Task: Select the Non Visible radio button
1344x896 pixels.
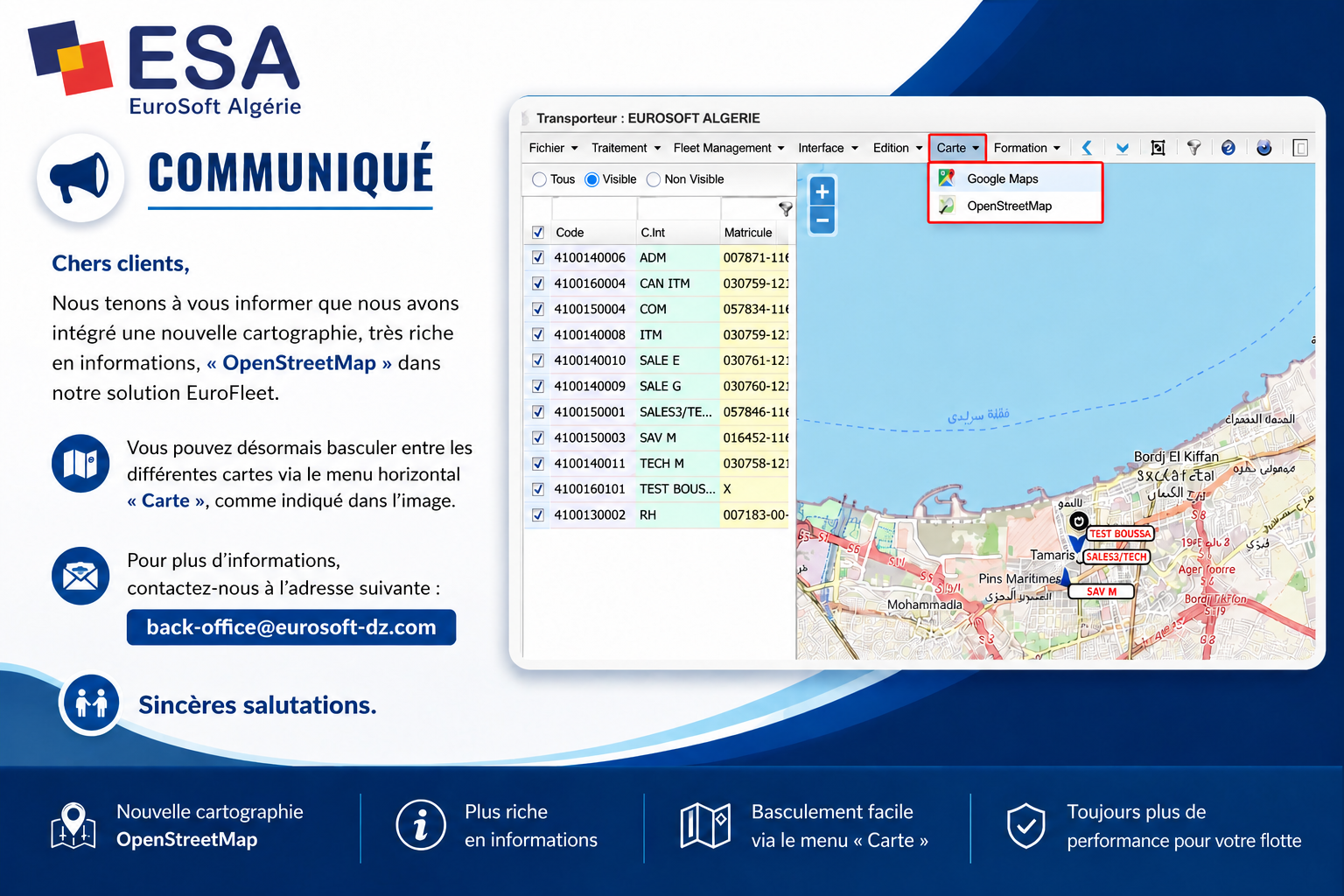Action: 654,179
